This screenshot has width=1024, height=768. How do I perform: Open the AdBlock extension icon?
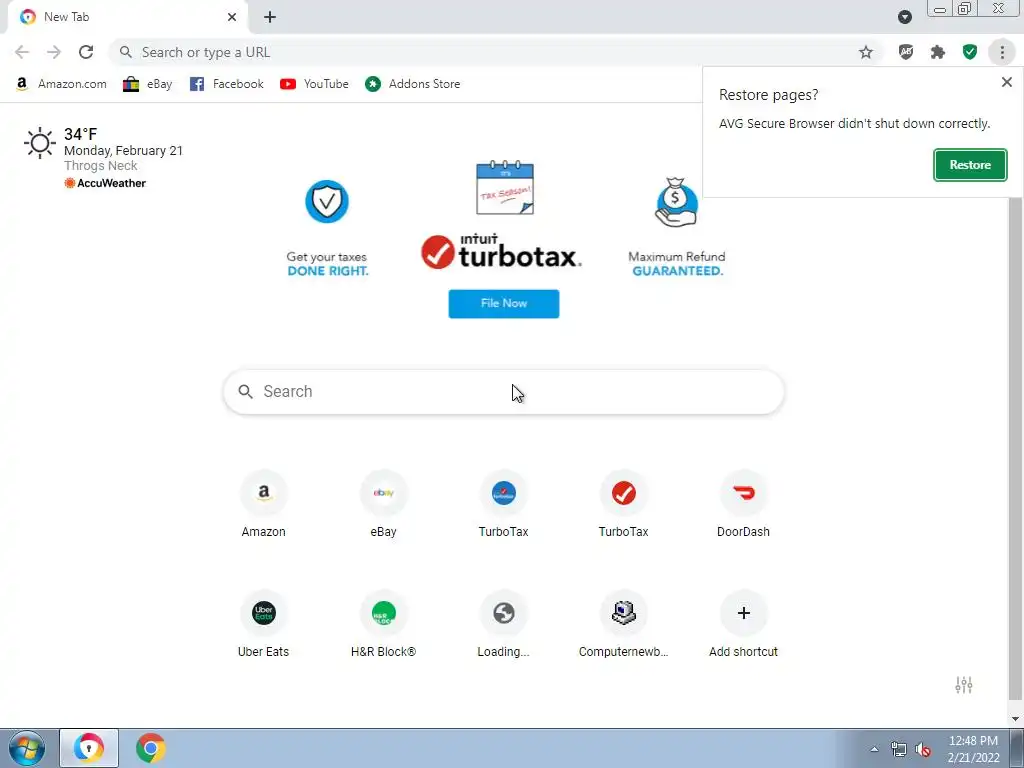[906, 52]
